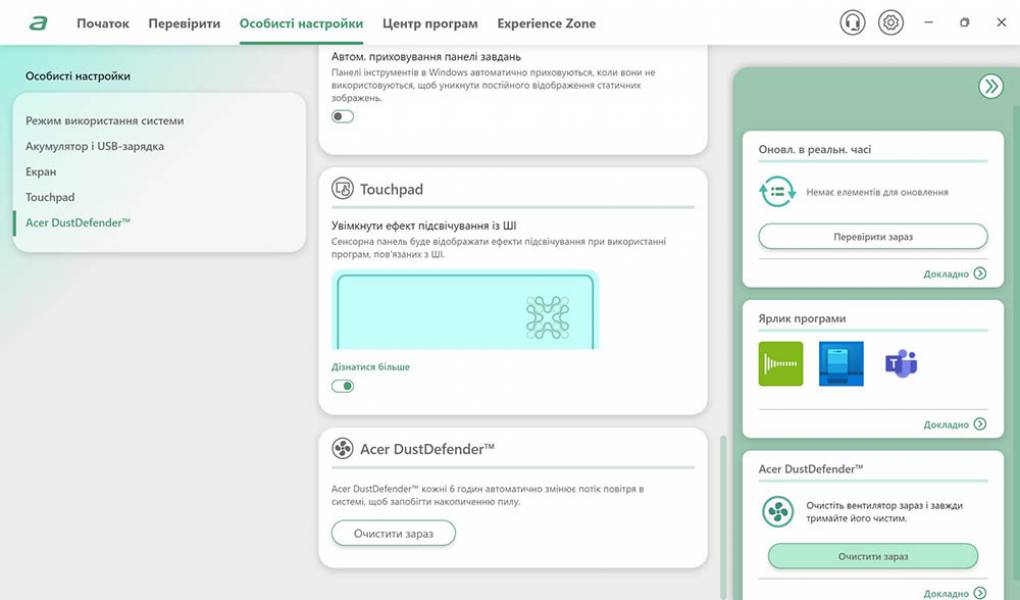Image resolution: width=1020 pixels, height=600 pixels.
Task: Collapse the right panel with double-chevron icon
Action: (x=990, y=86)
